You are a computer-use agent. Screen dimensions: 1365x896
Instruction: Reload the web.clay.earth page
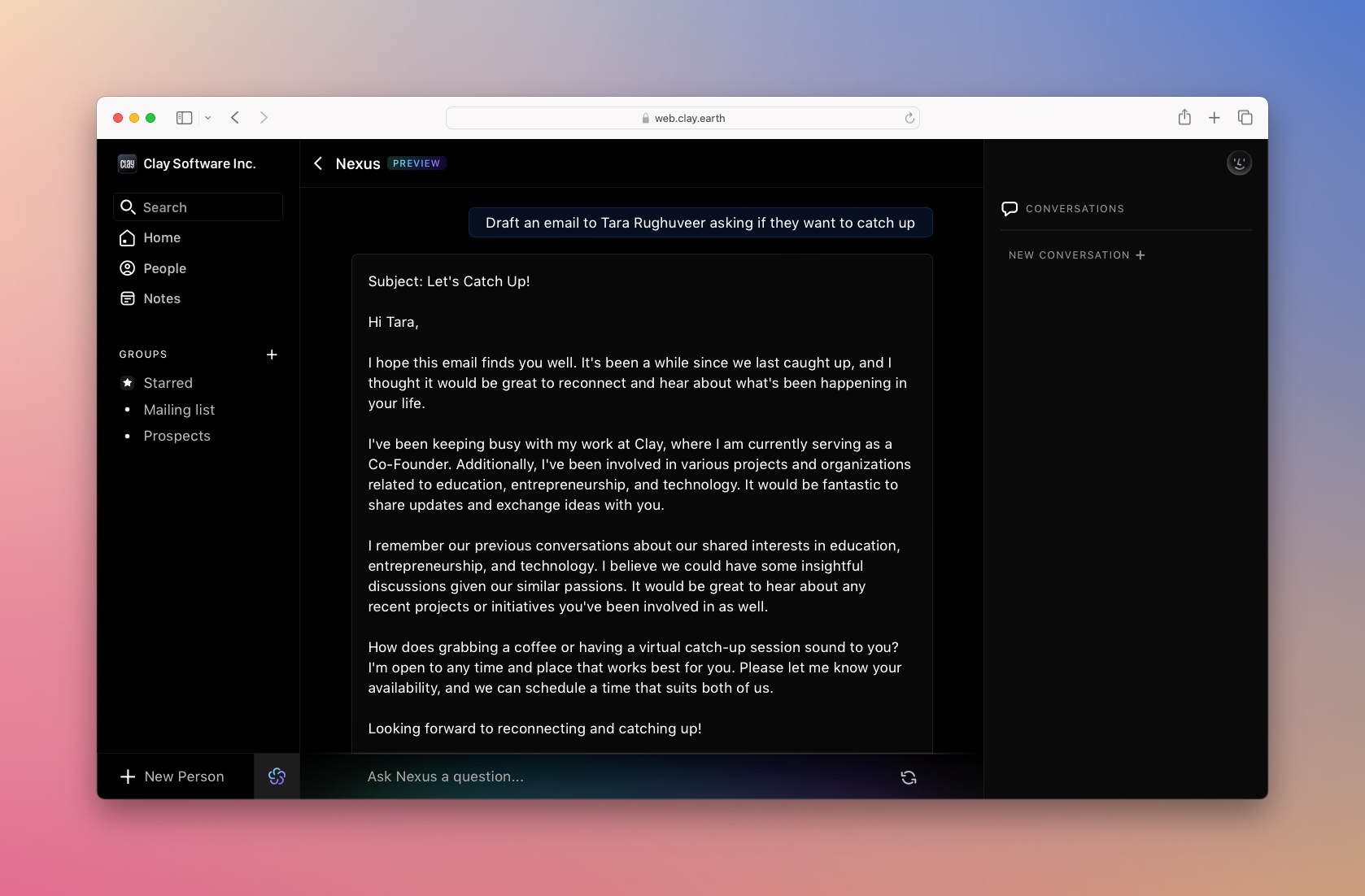coord(909,118)
